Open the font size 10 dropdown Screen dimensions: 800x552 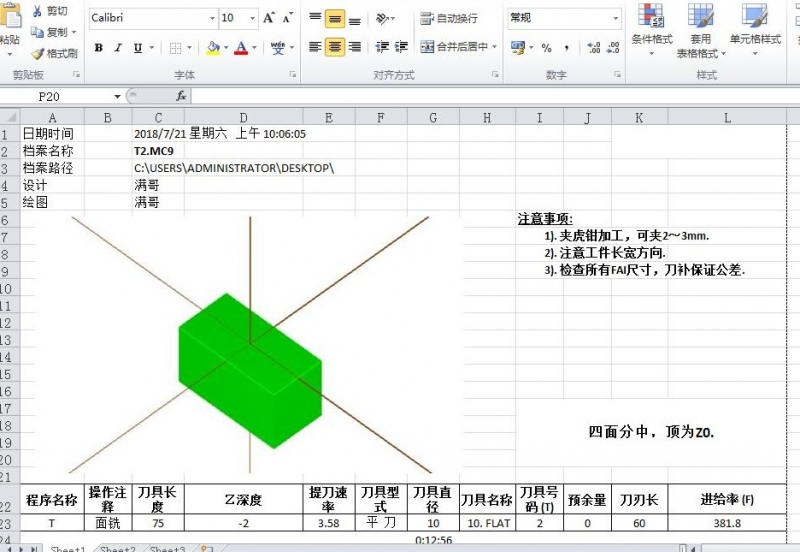click(x=253, y=18)
